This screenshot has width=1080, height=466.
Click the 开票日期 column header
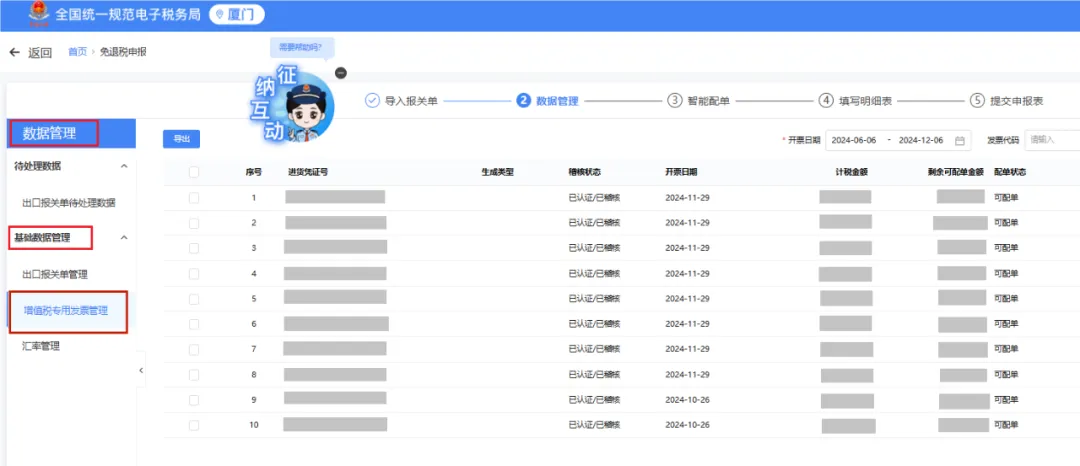coord(681,172)
